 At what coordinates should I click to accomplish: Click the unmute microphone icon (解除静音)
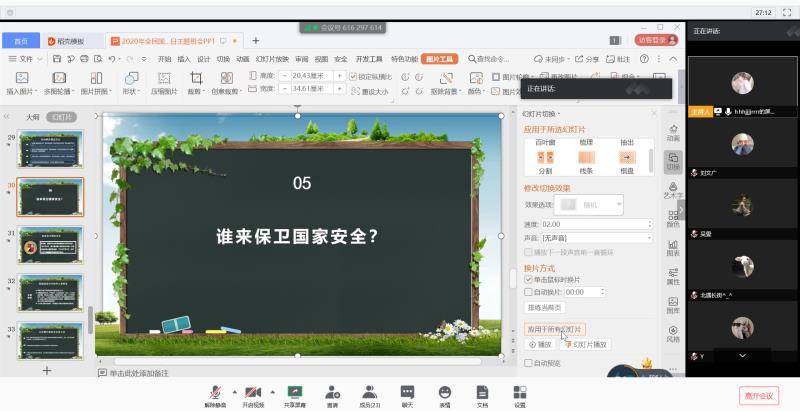click(215, 391)
